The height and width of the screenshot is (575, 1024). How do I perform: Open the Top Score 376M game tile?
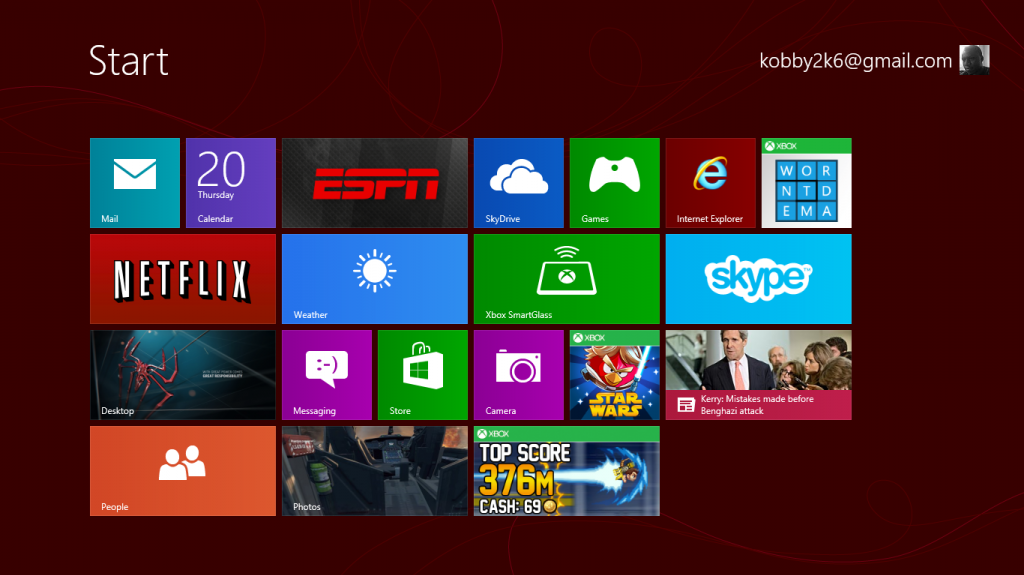pos(567,471)
